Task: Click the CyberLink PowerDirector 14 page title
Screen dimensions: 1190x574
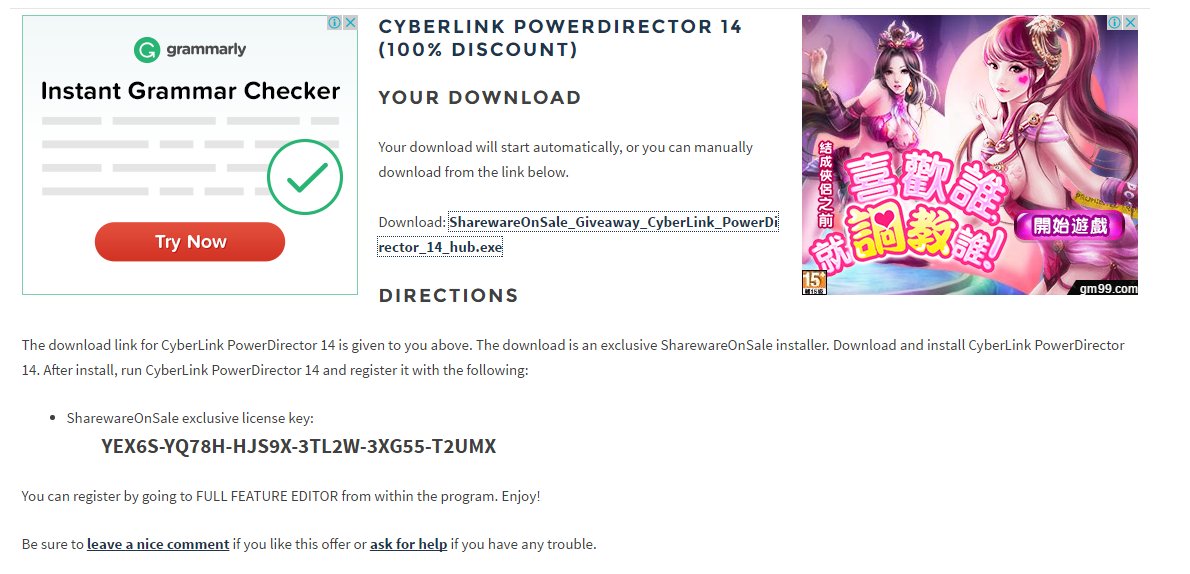Action: (x=560, y=38)
